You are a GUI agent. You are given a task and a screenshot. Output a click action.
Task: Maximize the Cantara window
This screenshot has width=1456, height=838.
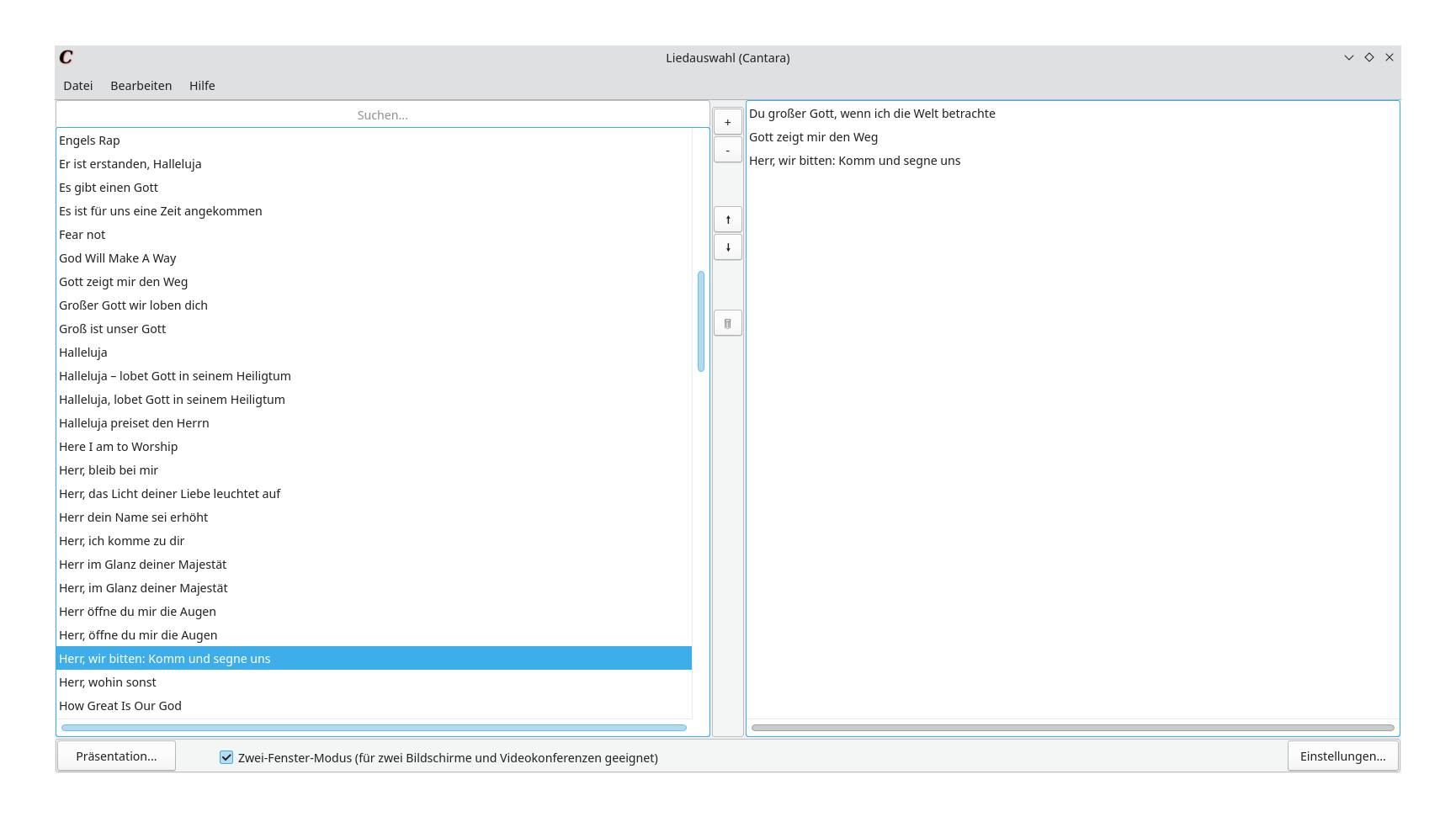(x=1369, y=57)
